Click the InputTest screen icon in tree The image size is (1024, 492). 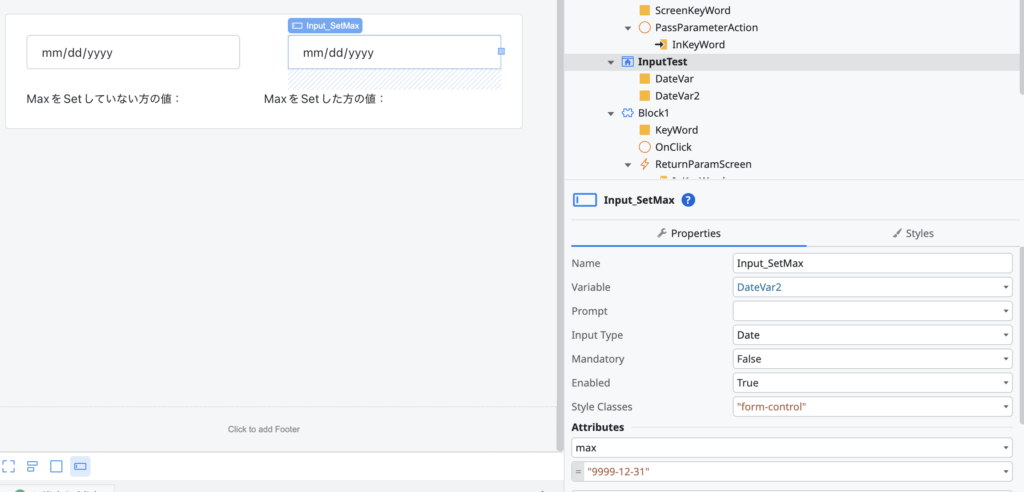coord(627,62)
